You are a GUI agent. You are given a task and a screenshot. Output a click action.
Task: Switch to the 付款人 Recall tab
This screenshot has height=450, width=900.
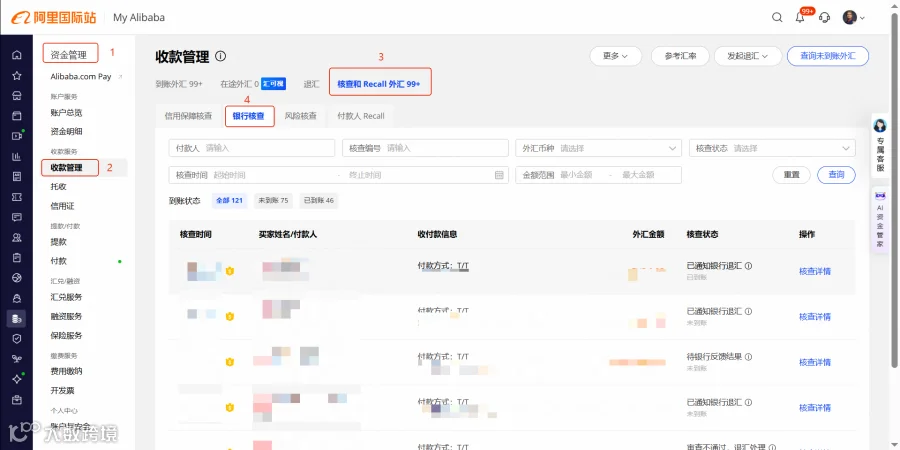point(361,116)
